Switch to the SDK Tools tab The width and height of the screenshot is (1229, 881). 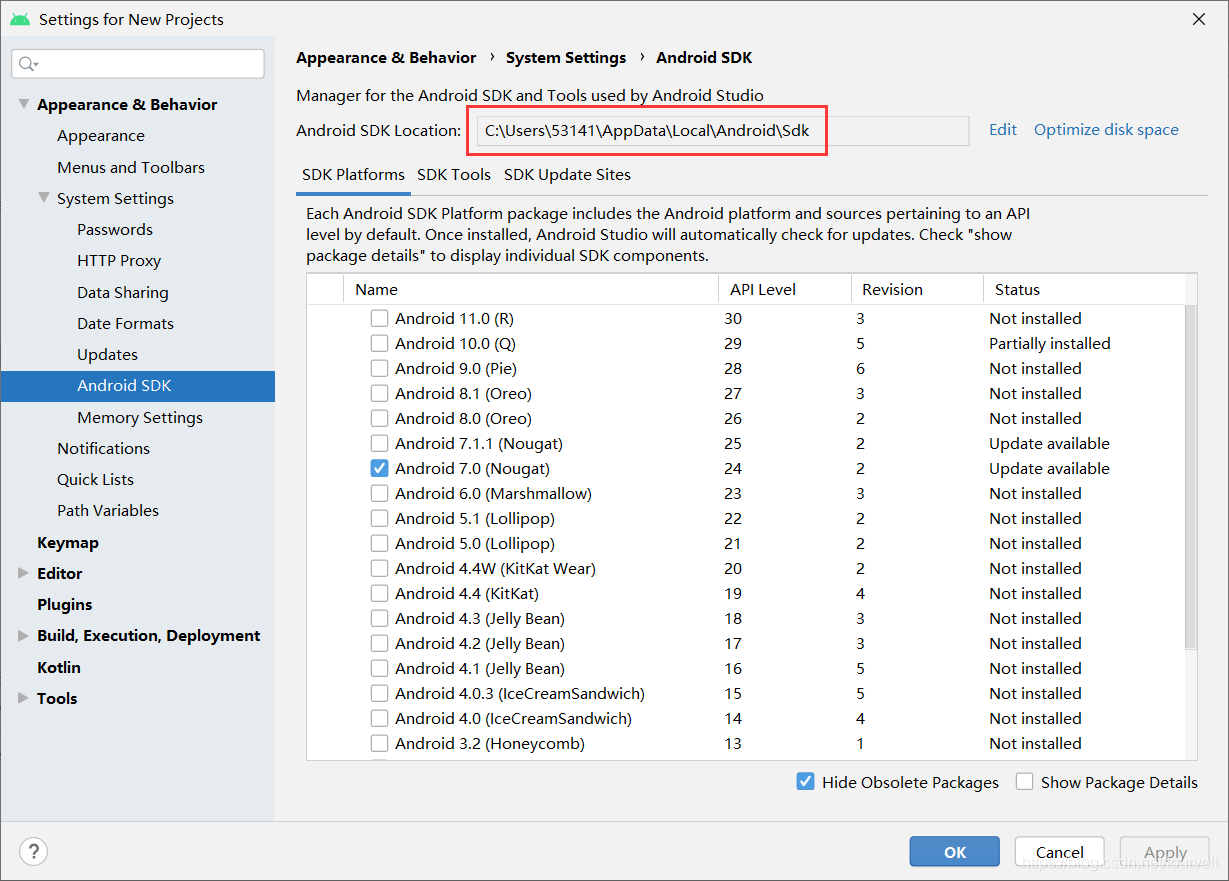point(454,175)
